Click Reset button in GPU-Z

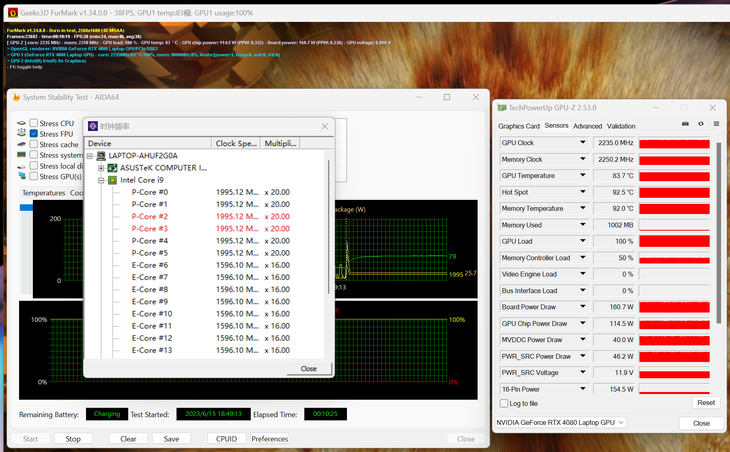(x=706, y=403)
